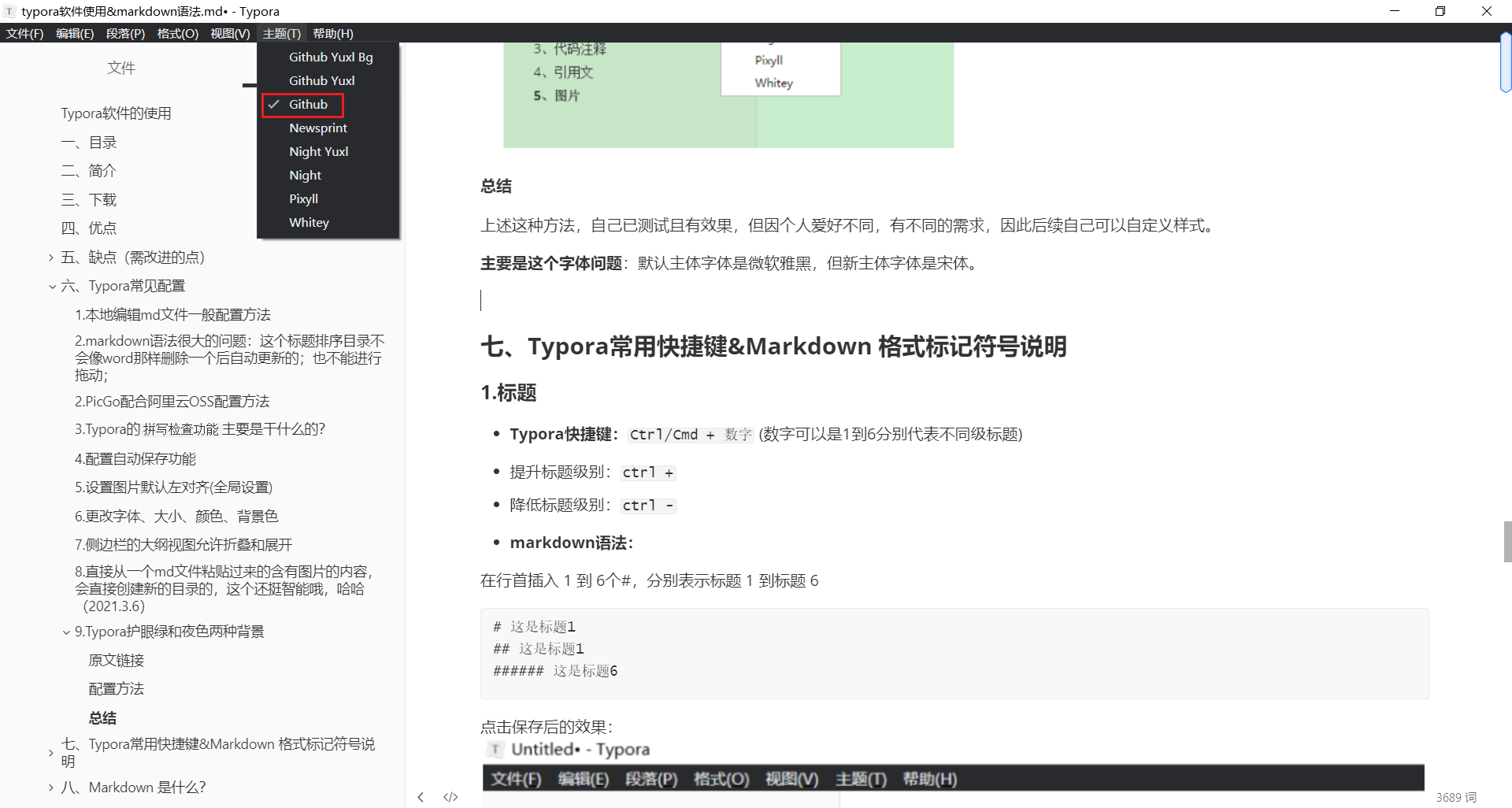Go to 总结 outline entry in sidebar
The width and height of the screenshot is (1512, 808).
(x=102, y=718)
